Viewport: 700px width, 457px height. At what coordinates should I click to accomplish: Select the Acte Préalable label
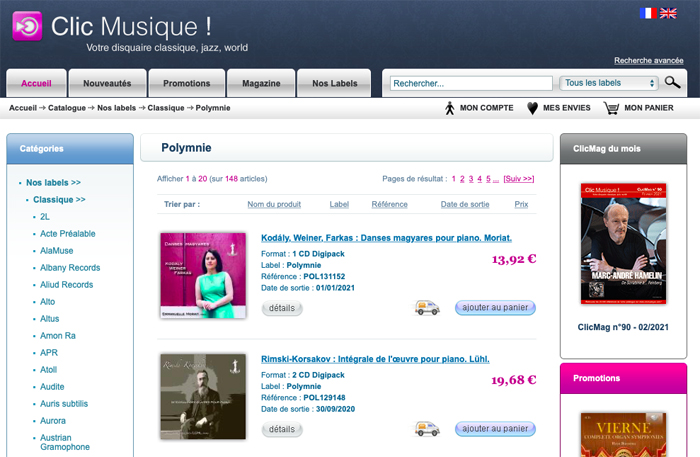68,233
